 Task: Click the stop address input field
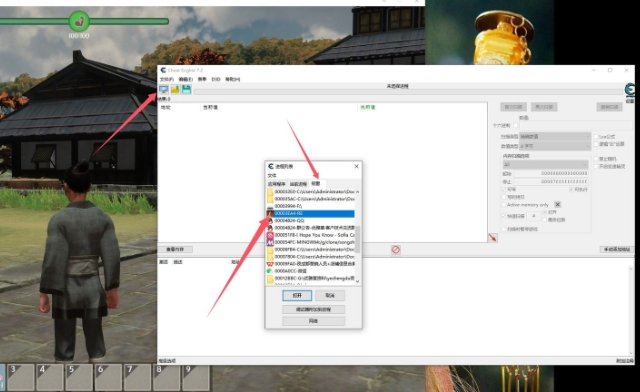(x=551, y=181)
